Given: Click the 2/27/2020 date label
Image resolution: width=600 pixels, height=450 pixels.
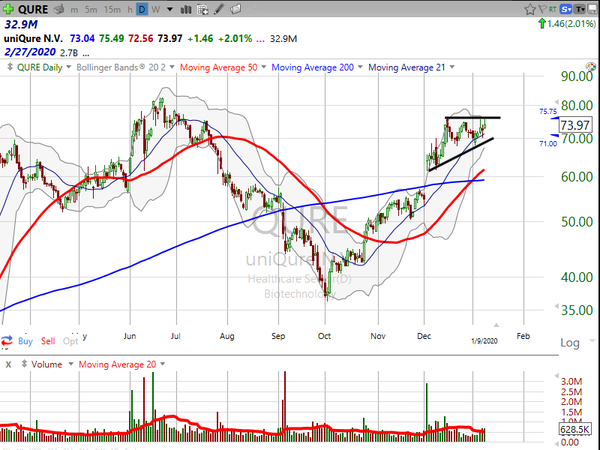Looking at the screenshot, I should tap(30, 52).
